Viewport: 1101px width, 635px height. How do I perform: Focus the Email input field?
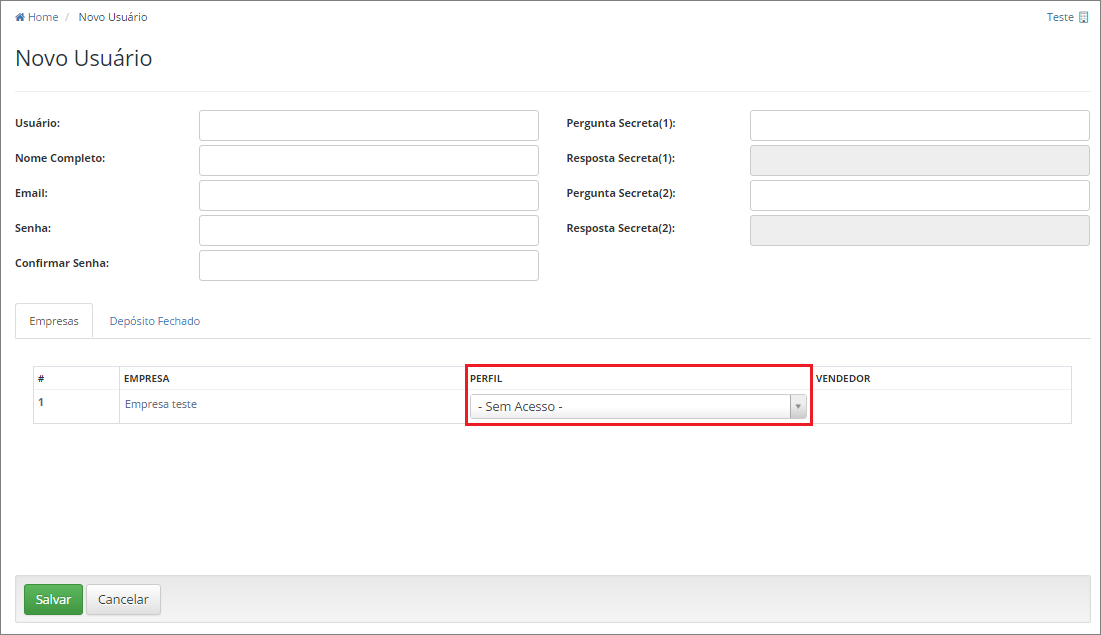point(369,195)
